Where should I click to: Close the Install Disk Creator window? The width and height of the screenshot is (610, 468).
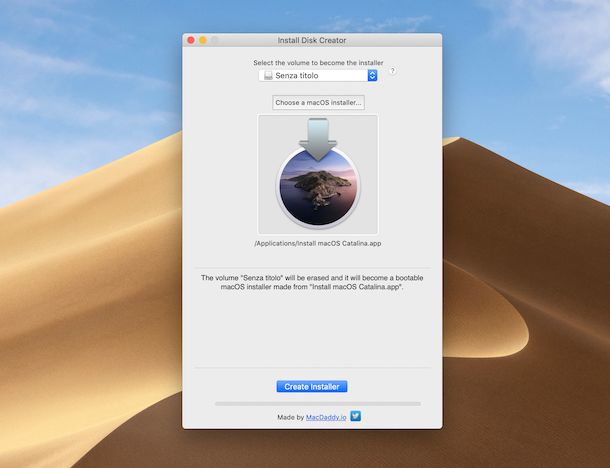[x=191, y=40]
